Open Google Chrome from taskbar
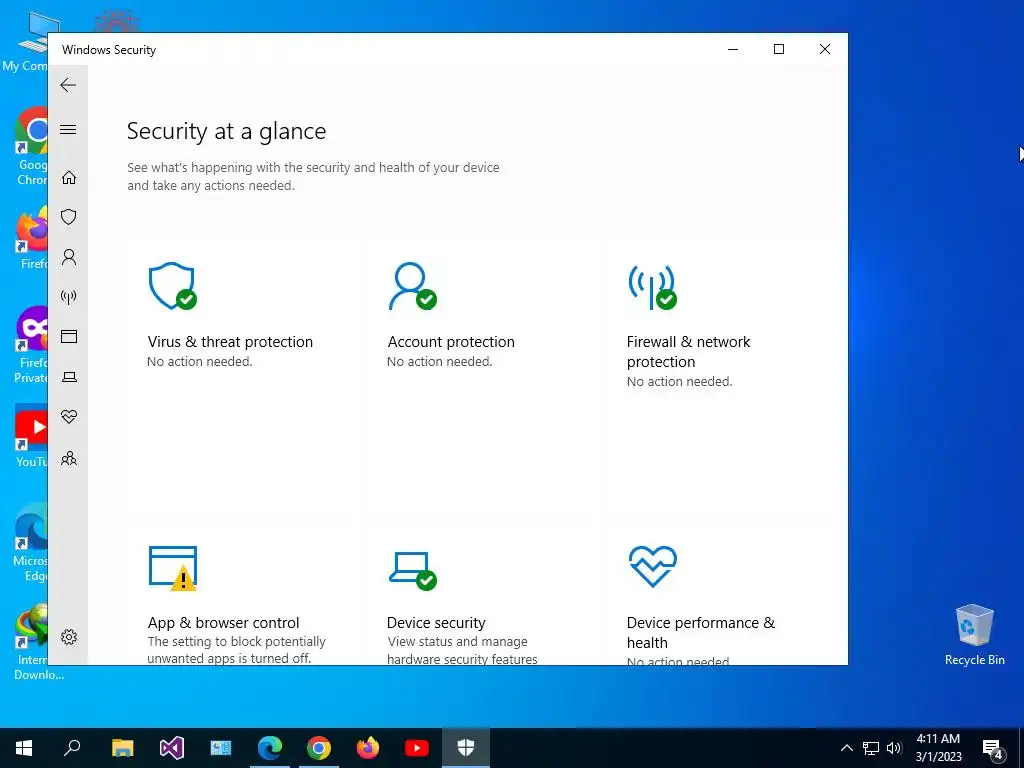The width and height of the screenshot is (1024, 768). coord(319,748)
